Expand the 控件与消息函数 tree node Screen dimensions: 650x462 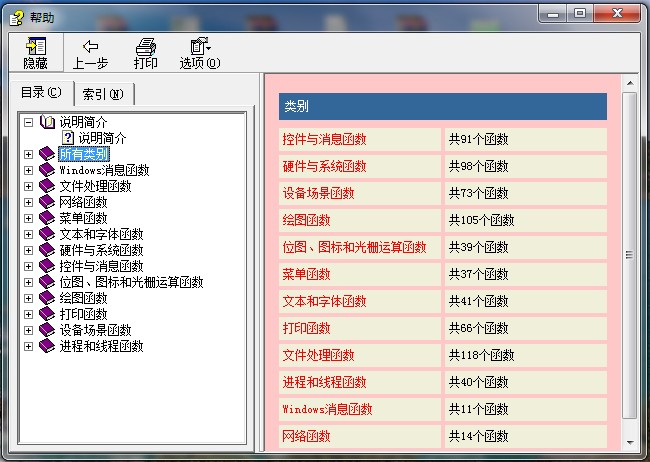[x=28, y=266]
